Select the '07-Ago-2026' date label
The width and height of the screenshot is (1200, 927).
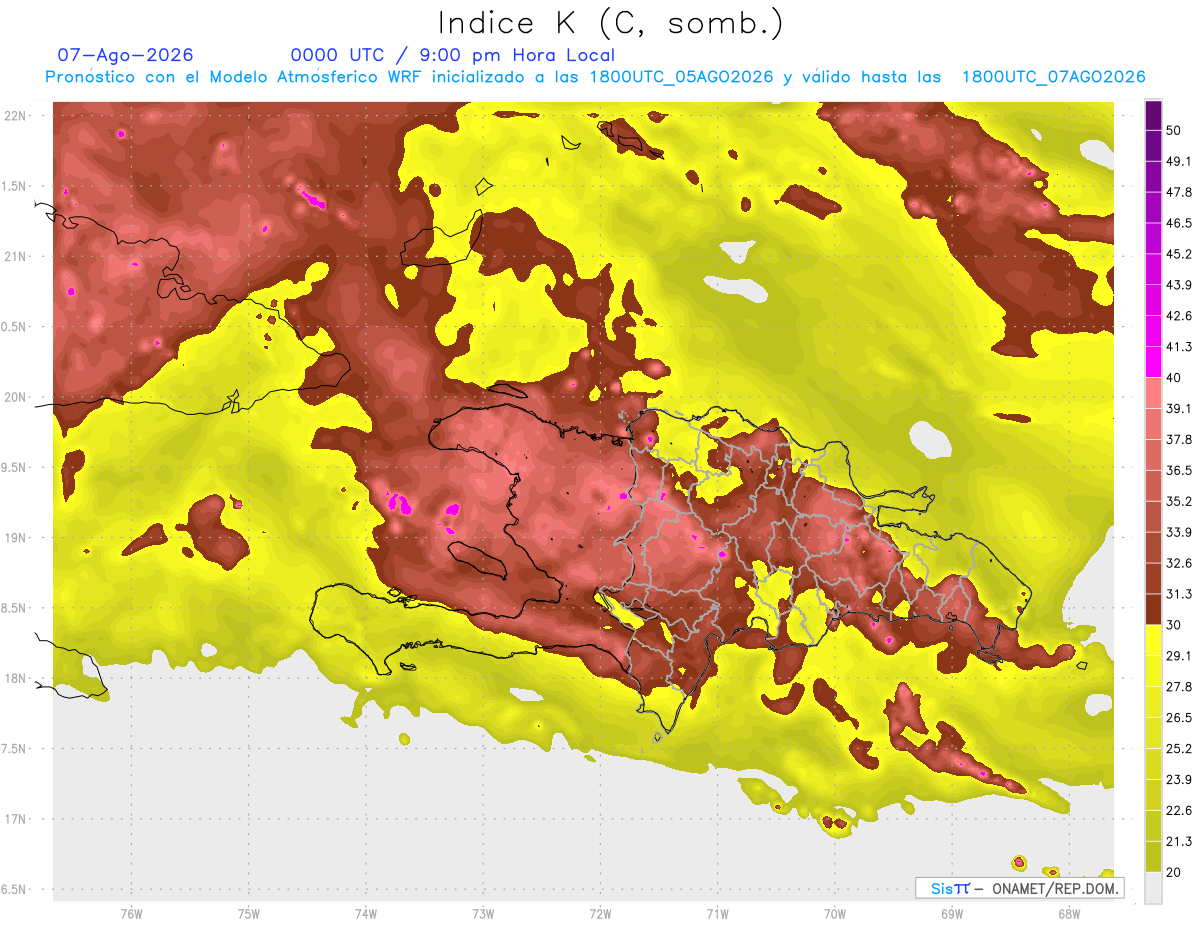pyautogui.click(x=125, y=55)
